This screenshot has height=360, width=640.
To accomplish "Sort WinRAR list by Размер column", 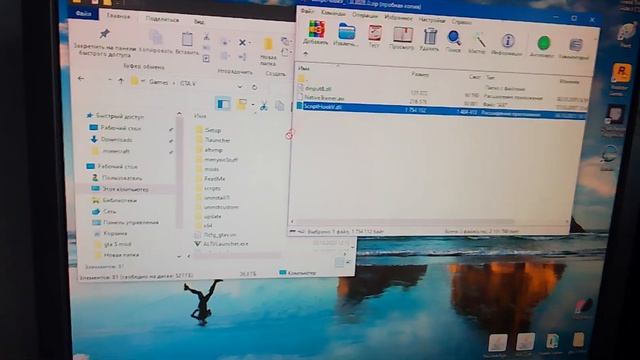I will pos(420,74).
